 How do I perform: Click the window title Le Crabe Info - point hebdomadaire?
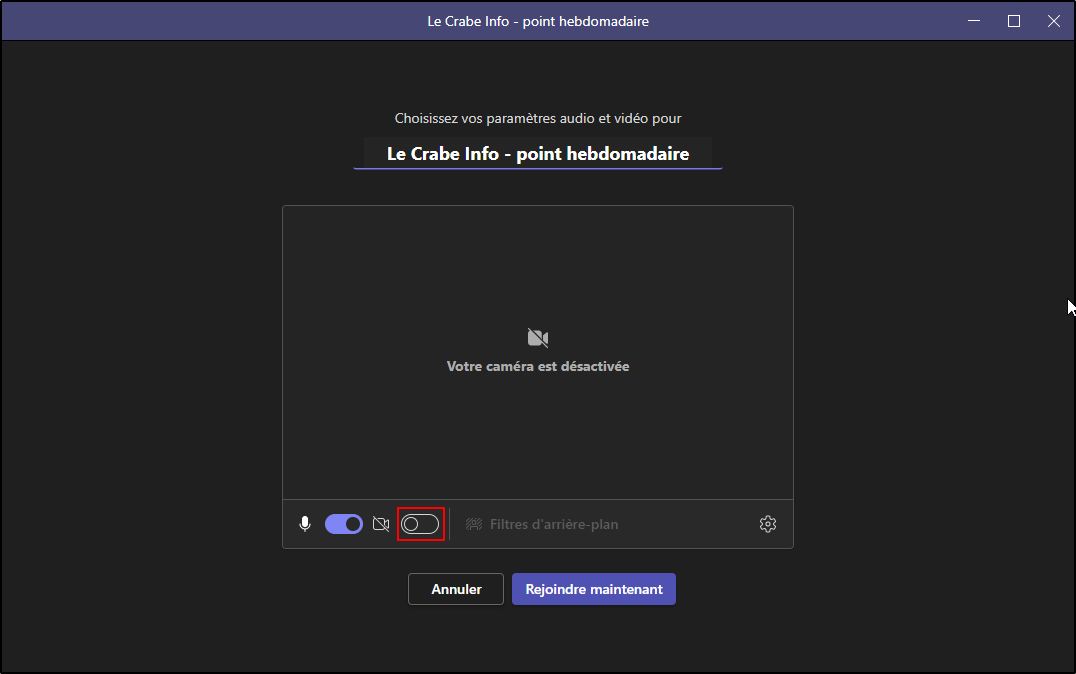538,21
